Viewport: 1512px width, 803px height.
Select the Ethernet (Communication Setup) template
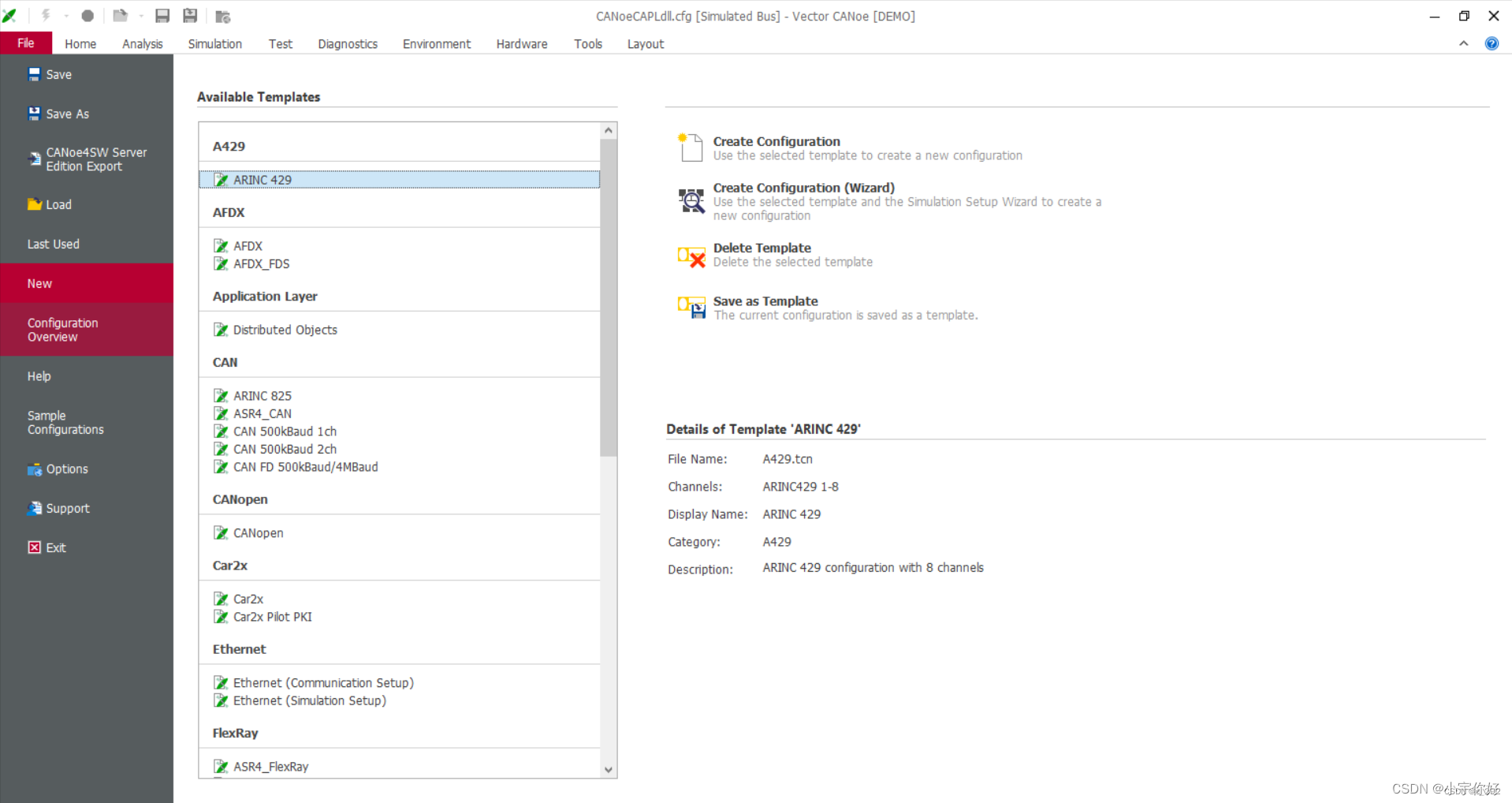coord(399,683)
